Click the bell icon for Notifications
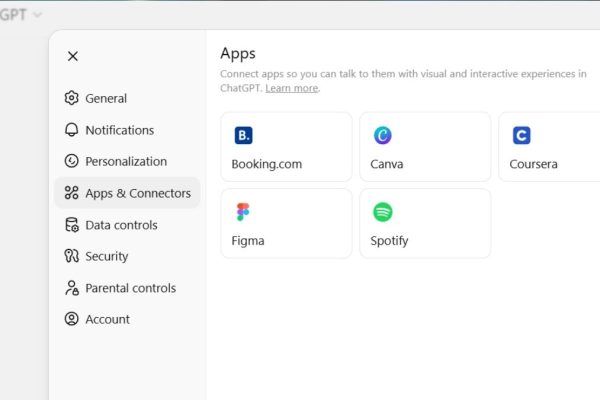The image size is (600, 400). click(x=71, y=130)
